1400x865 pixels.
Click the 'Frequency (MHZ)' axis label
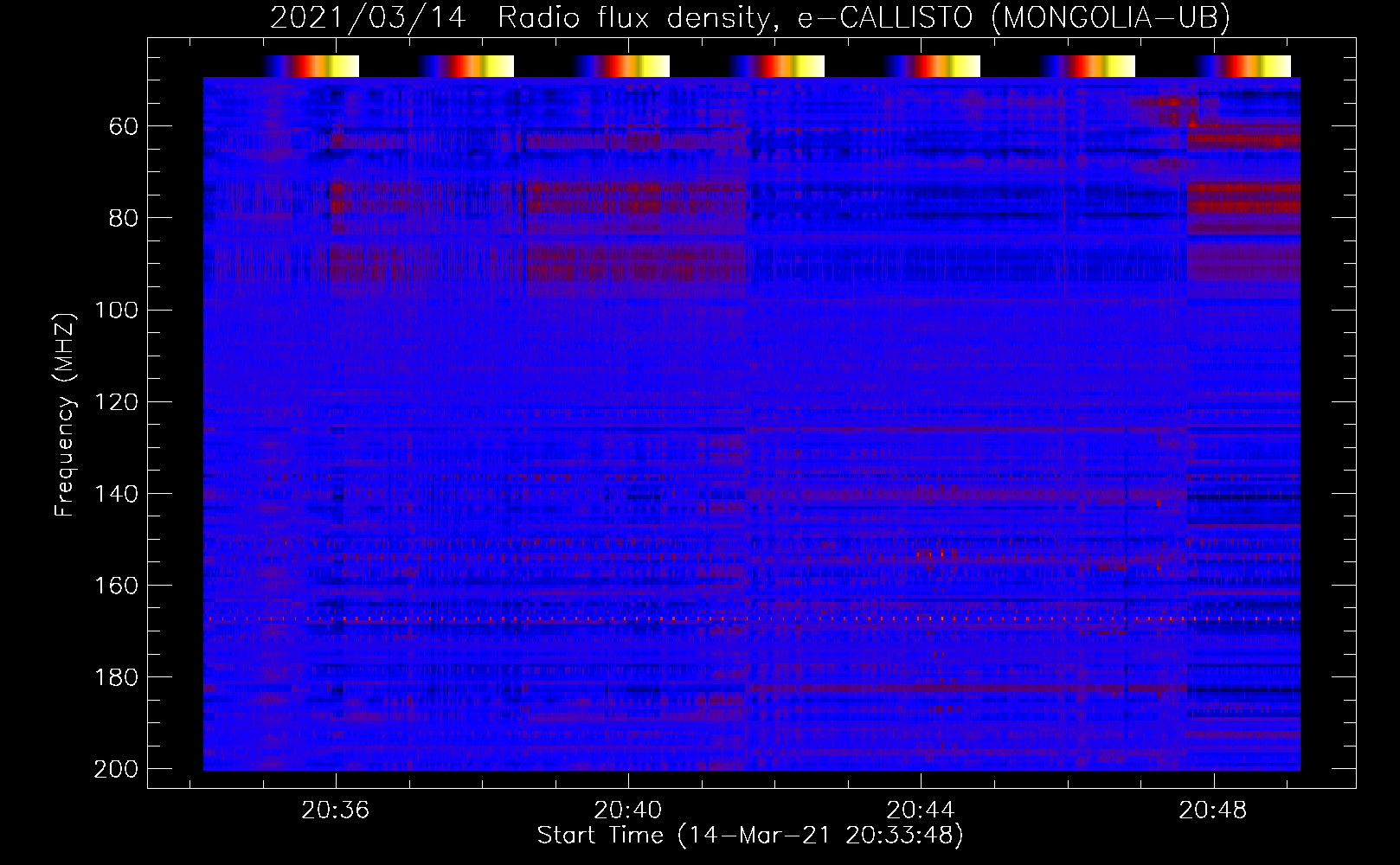pyautogui.click(x=66, y=414)
